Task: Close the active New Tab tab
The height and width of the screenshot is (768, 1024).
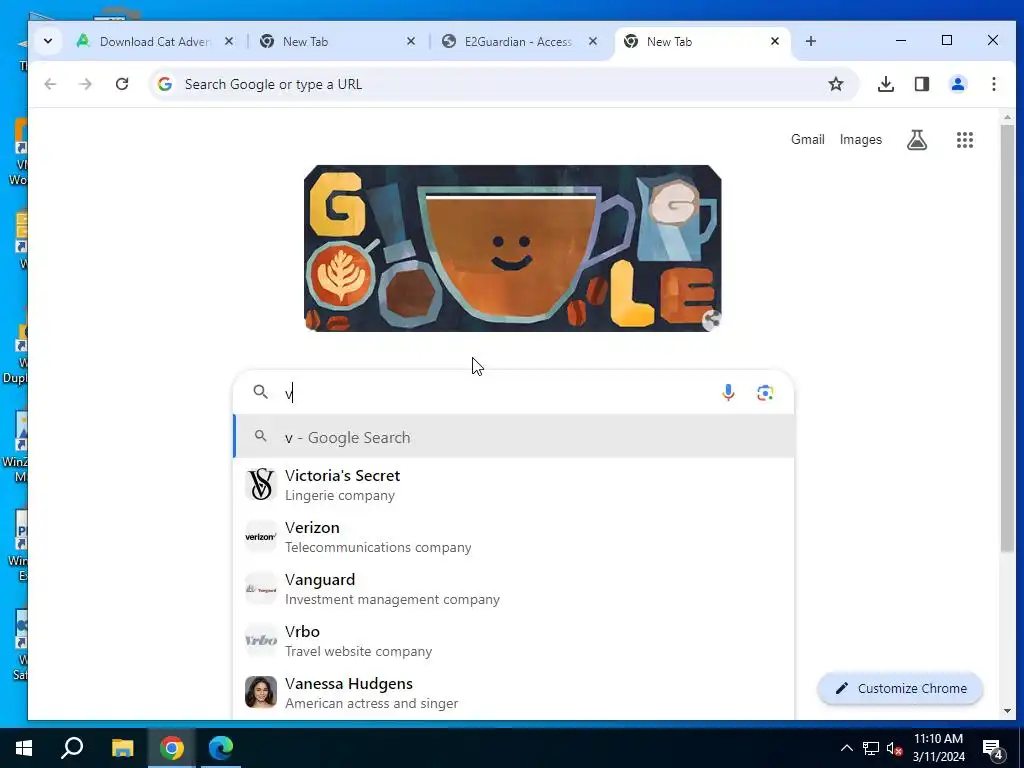Action: pyautogui.click(x=775, y=41)
